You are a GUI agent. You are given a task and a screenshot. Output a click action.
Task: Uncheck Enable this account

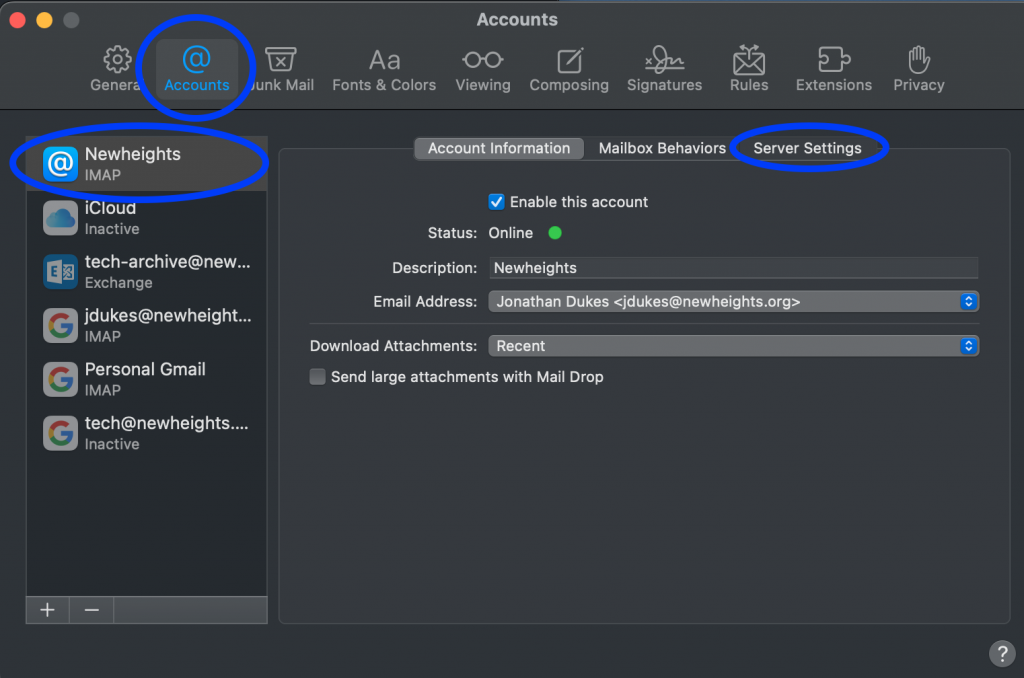(496, 202)
